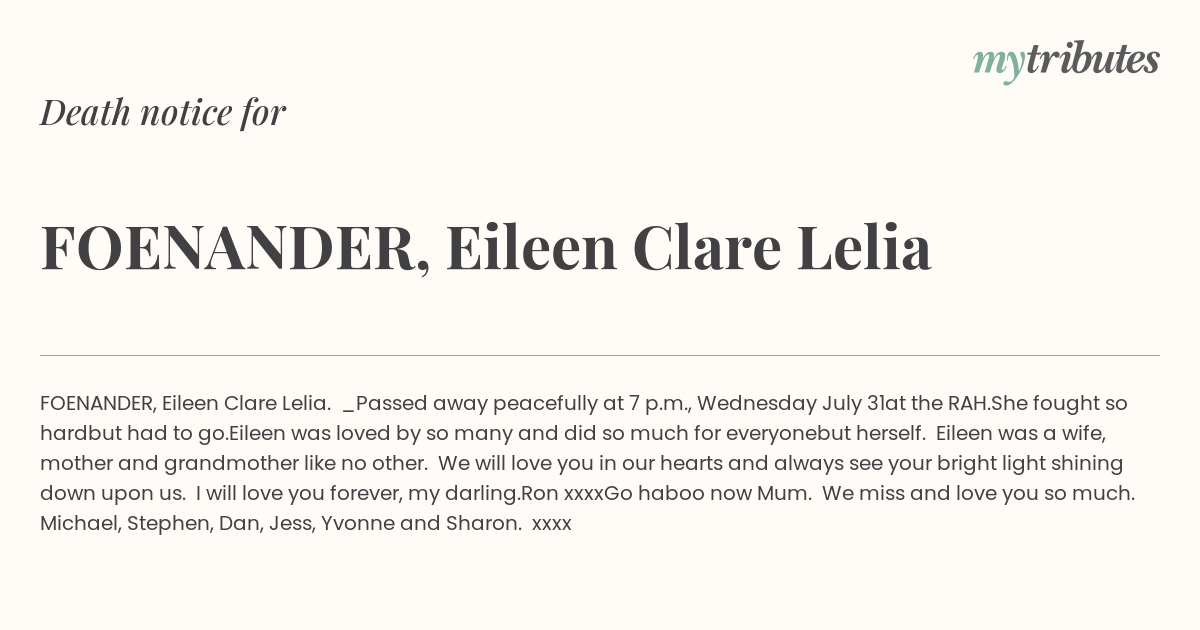Click "Eileen" in the large title

coord(531,247)
